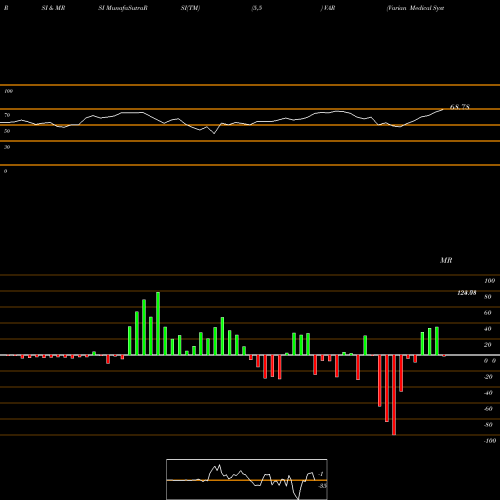Click the MR axis label 100
Screen dimensions: 500x500
point(489,281)
